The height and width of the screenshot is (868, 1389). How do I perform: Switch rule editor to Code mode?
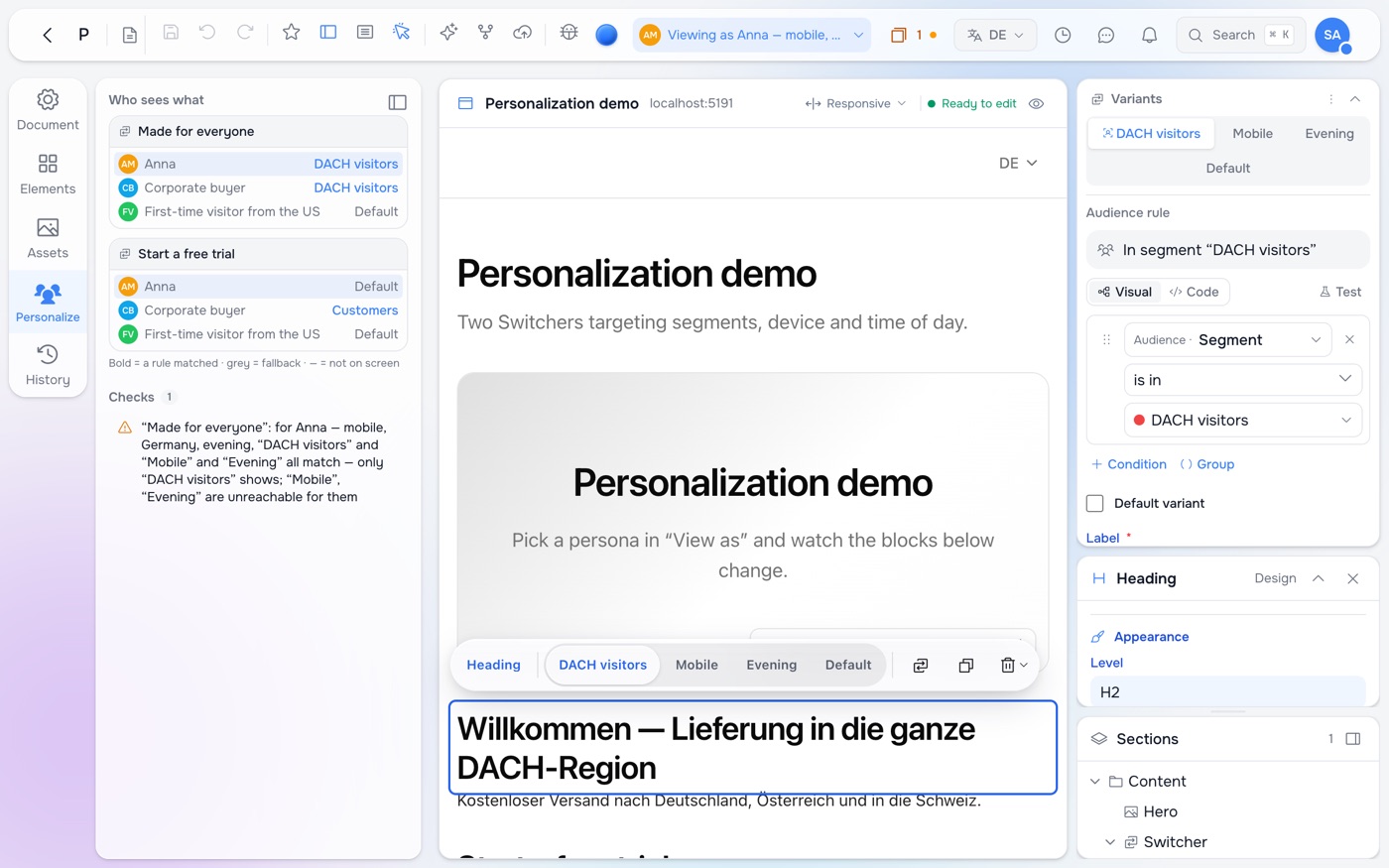pos(1194,292)
